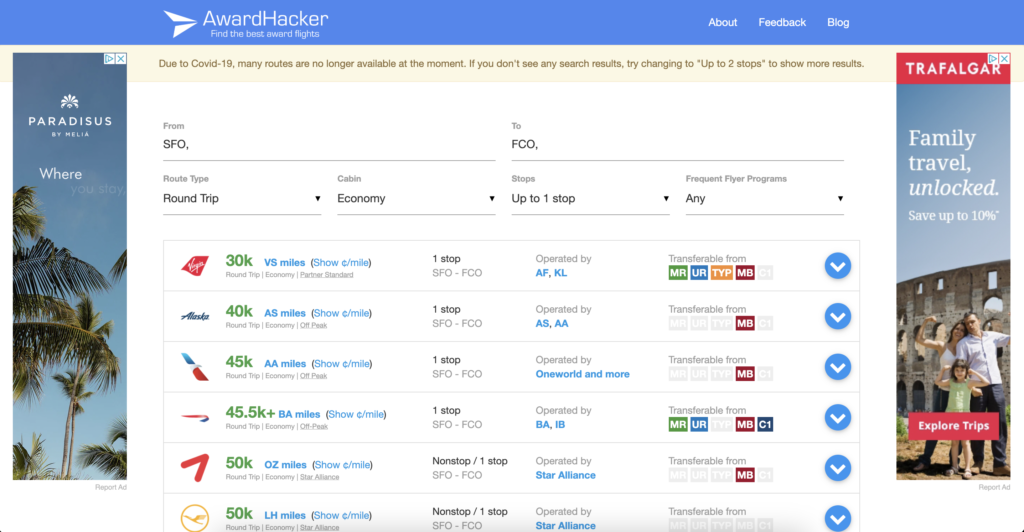Open the Frequent Flyer Programs dropdown

pos(765,198)
